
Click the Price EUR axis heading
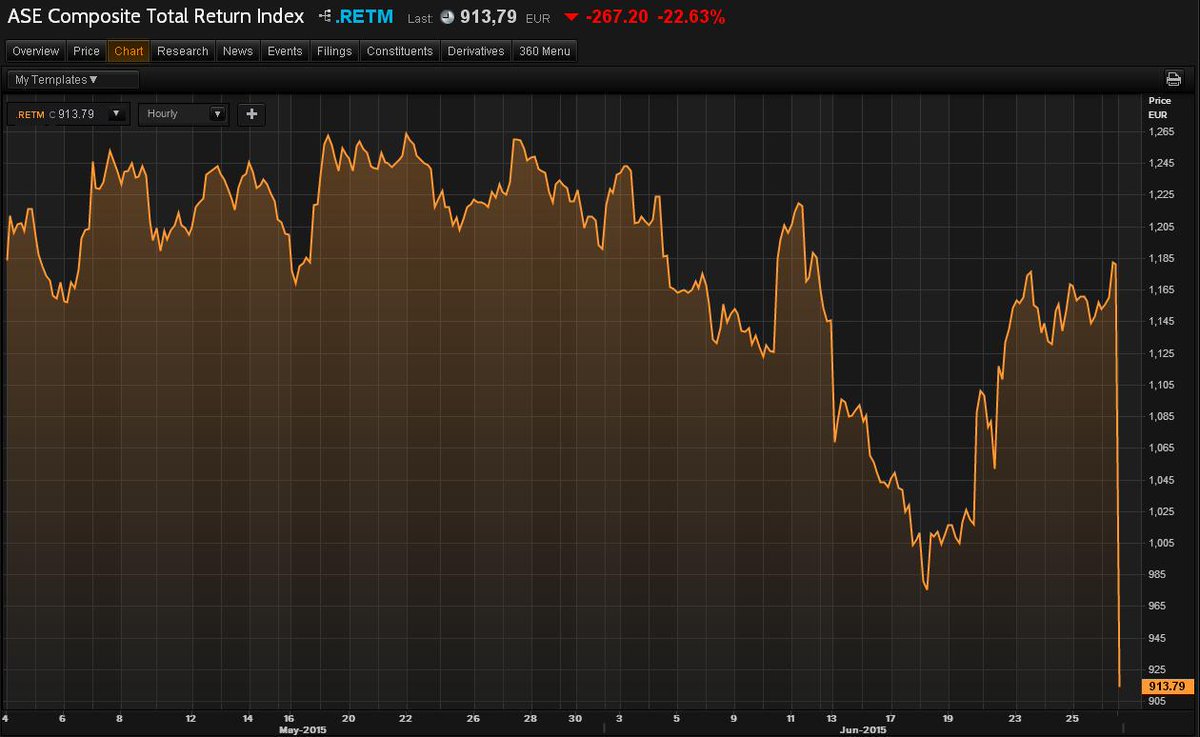click(x=1160, y=107)
